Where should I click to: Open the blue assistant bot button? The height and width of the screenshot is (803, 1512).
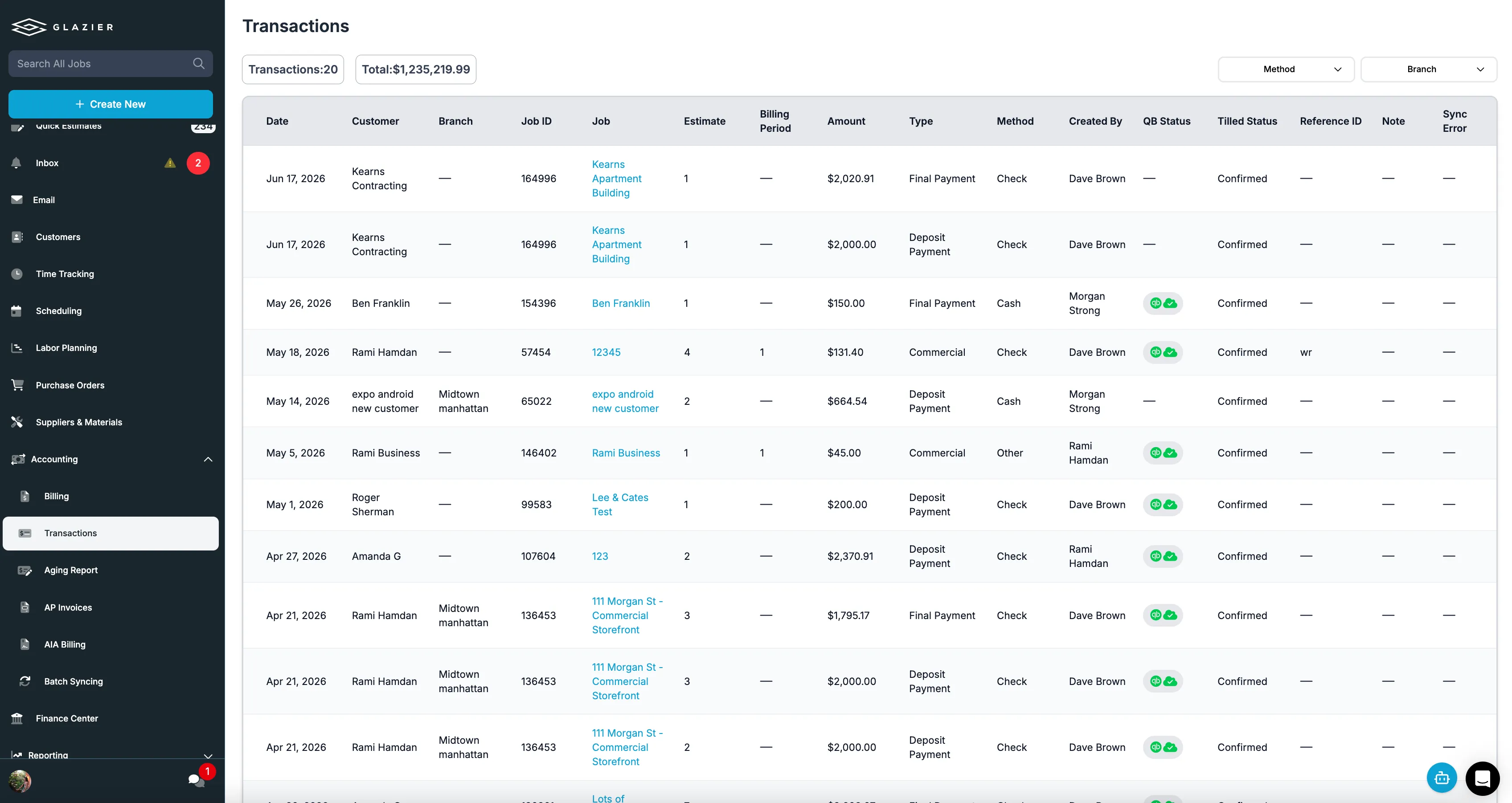coord(1442,778)
